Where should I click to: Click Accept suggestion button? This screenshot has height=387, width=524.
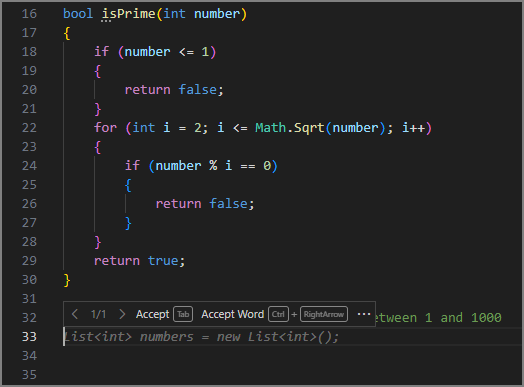tap(153, 314)
